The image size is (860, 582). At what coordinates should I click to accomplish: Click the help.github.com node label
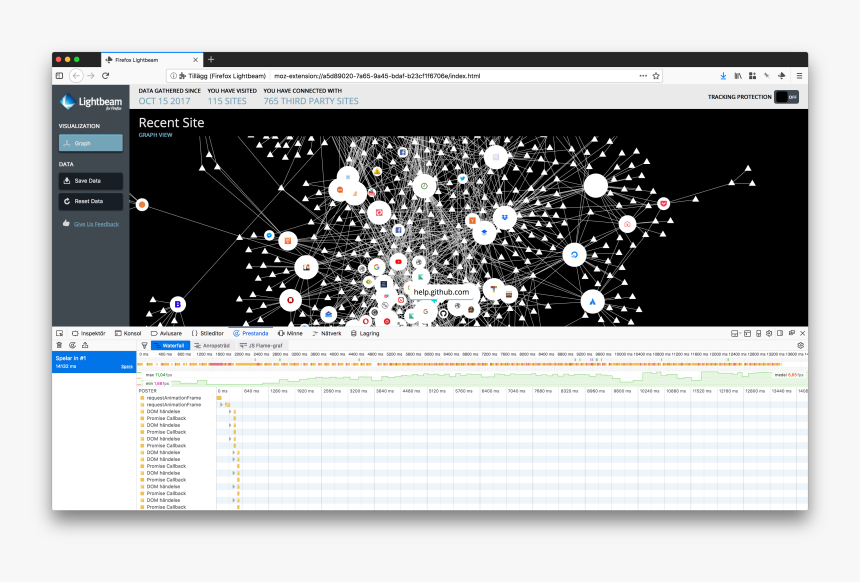click(442, 292)
